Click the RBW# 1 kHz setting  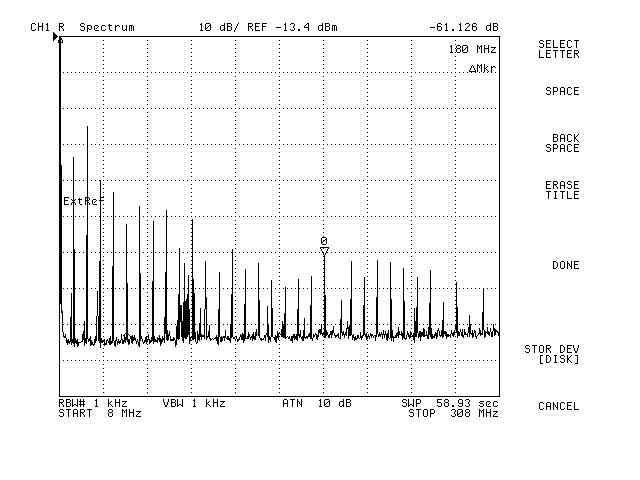pos(93,403)
